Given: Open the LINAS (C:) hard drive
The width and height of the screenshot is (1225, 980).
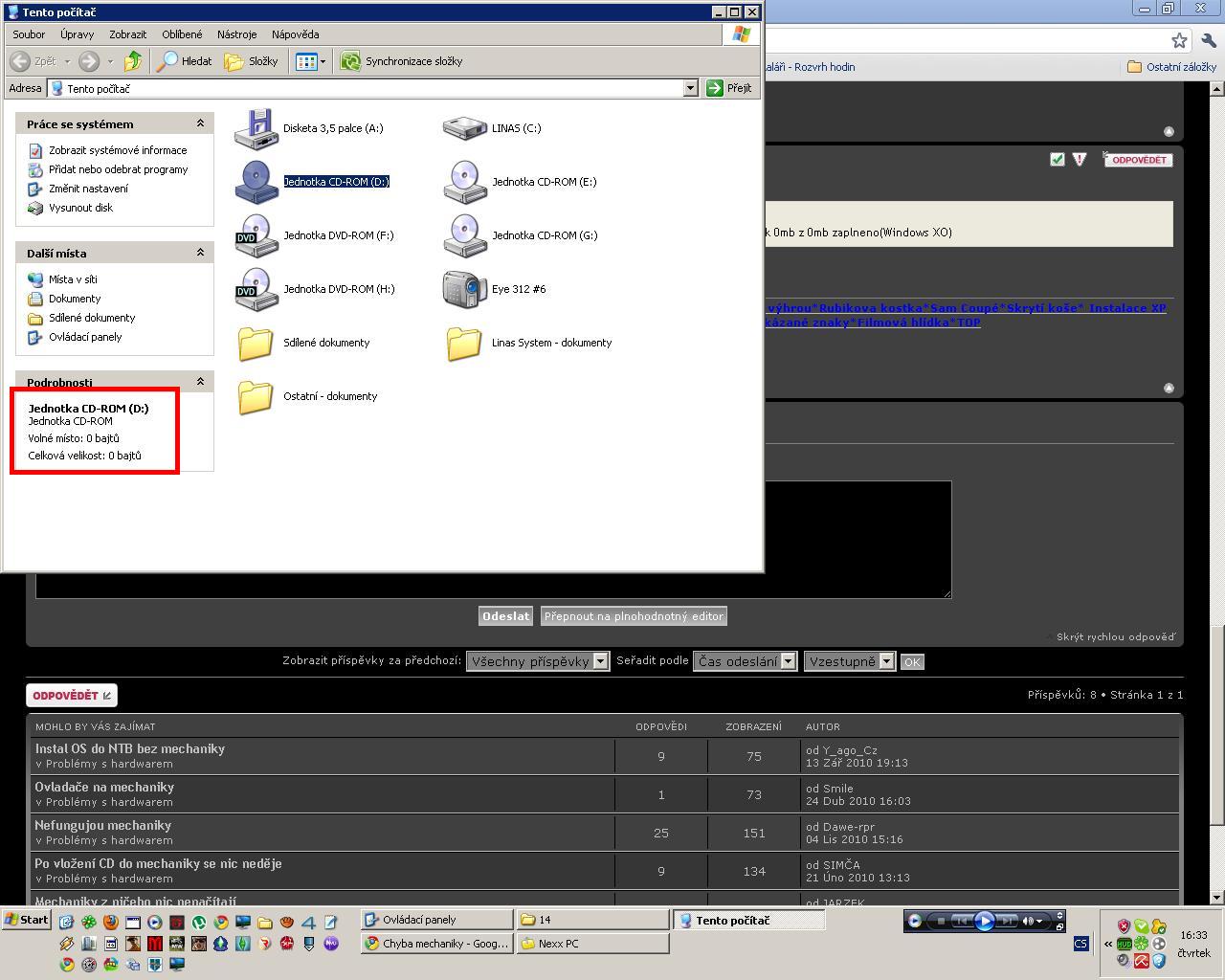Looking at the screenshot, I should [x=465, y=128].
